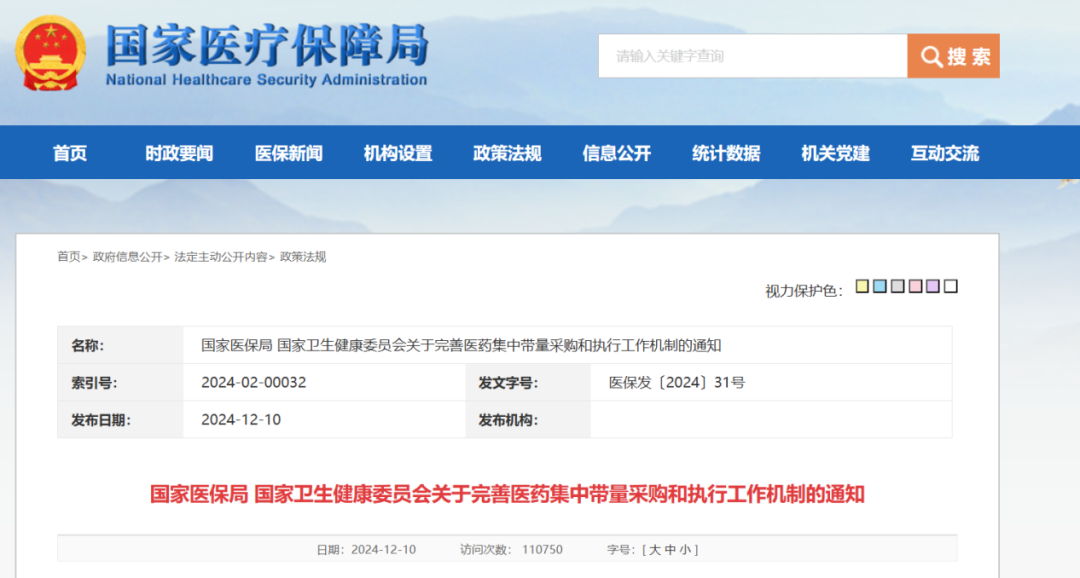The width and height of the screenshot is (1080, 578).
Task: Open the 政策法规 navigation menu item
Action: click(x=508, y=153)
